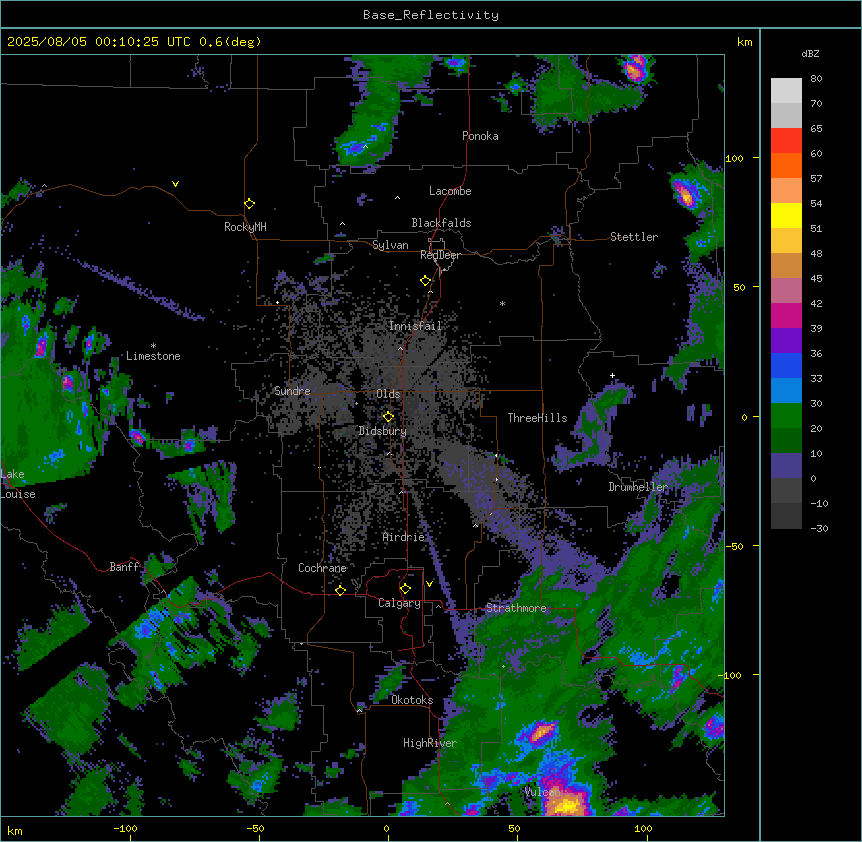Screen dimensions: 862x842
Task: Click the Sundre town label
Action: (x=292, y=391)
